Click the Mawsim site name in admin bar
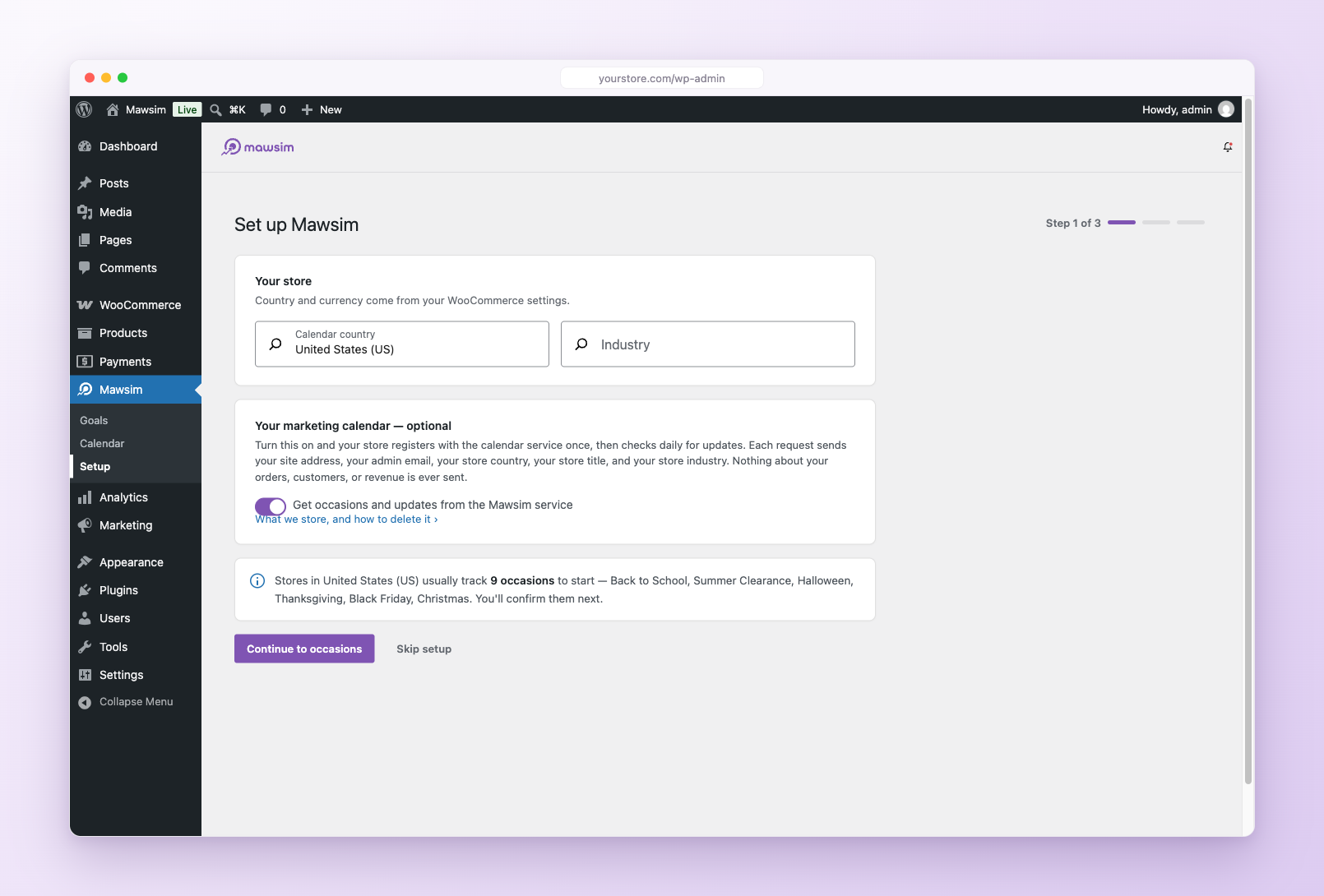Image resolution: width=1324 pixels, height=896 pixels. click(x=146, y=109)
